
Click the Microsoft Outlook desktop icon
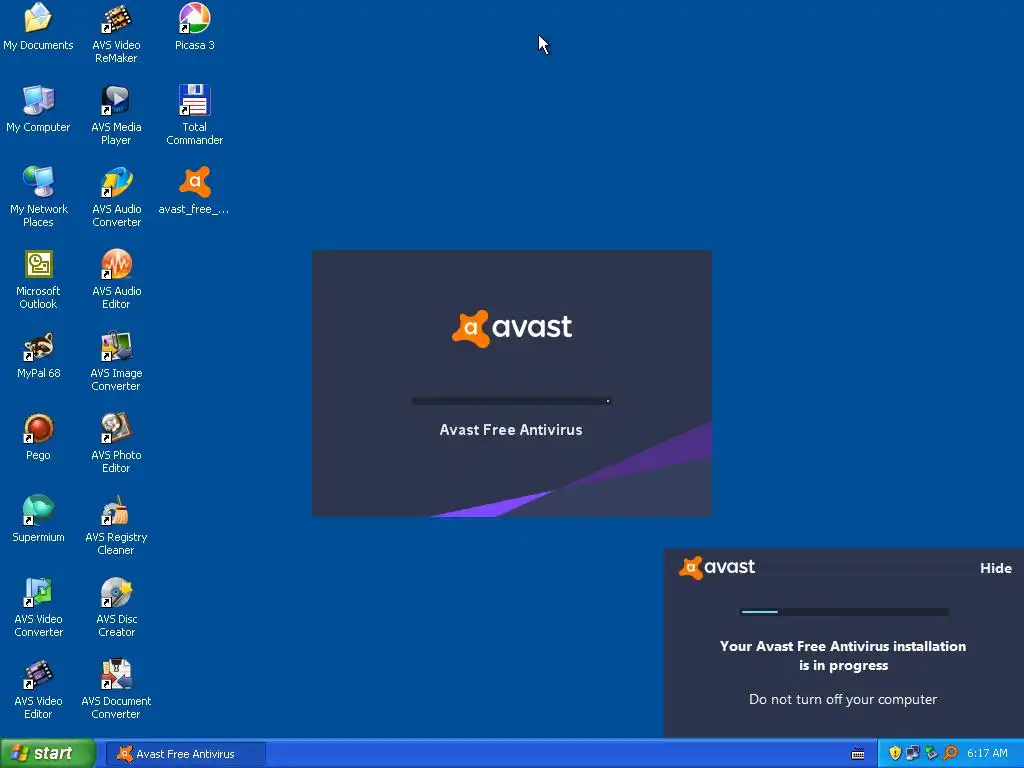[38, 280]
